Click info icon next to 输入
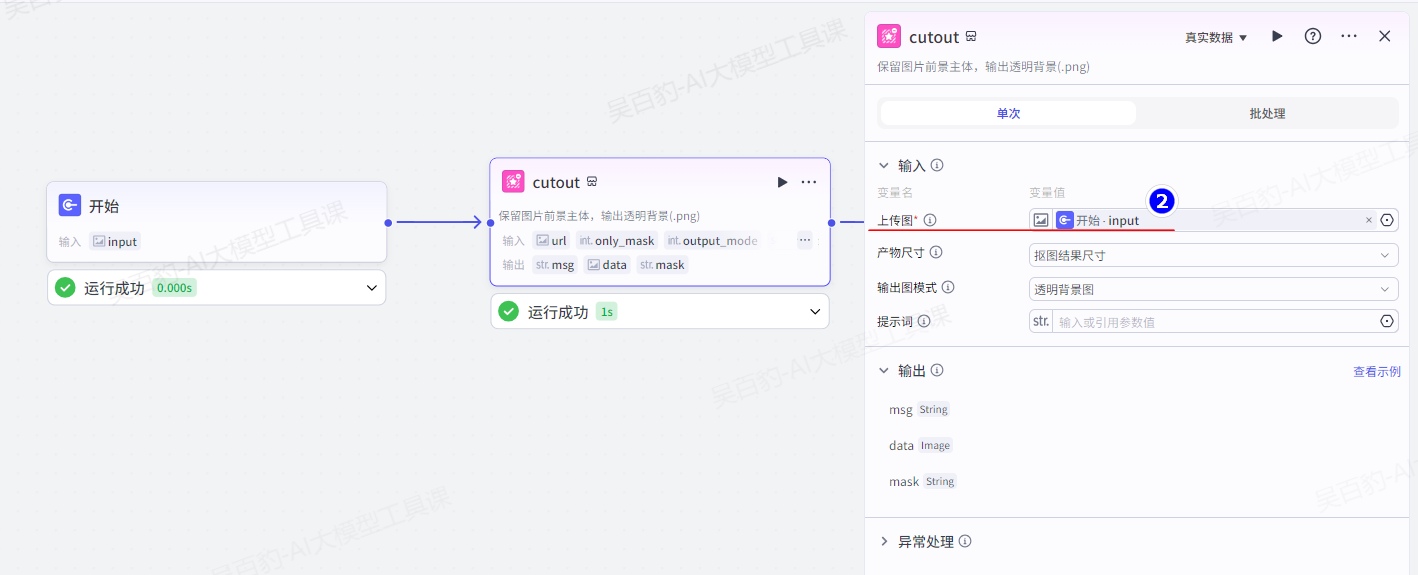This screenshot has height=575, width=1418. [937, 166]
